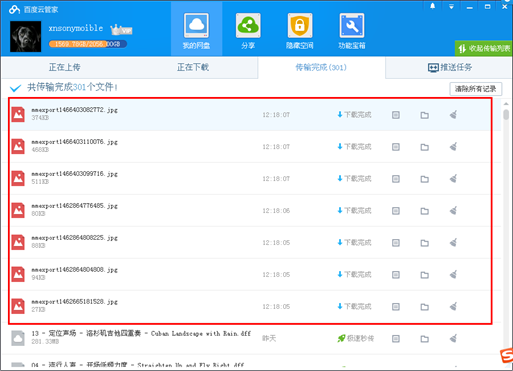Select file name mmexport1462665181528.jpg
The height and width of the screenshot is (371, 513).
coord(74,302)
